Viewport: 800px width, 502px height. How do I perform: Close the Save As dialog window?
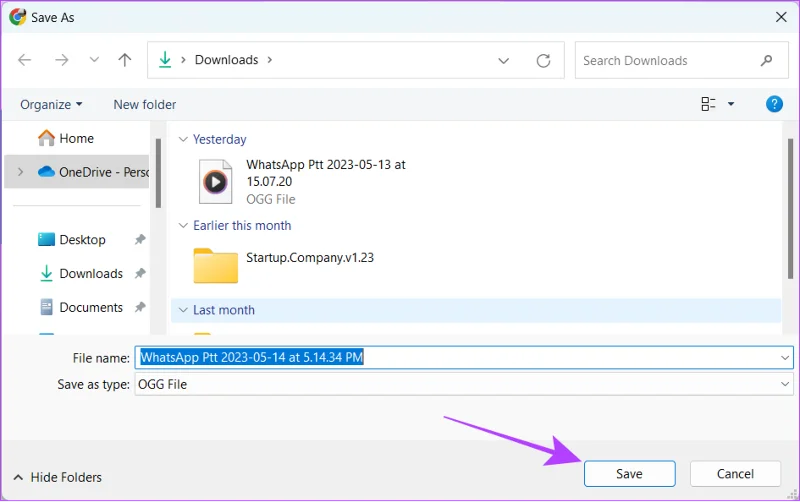(x=781, y=17)
